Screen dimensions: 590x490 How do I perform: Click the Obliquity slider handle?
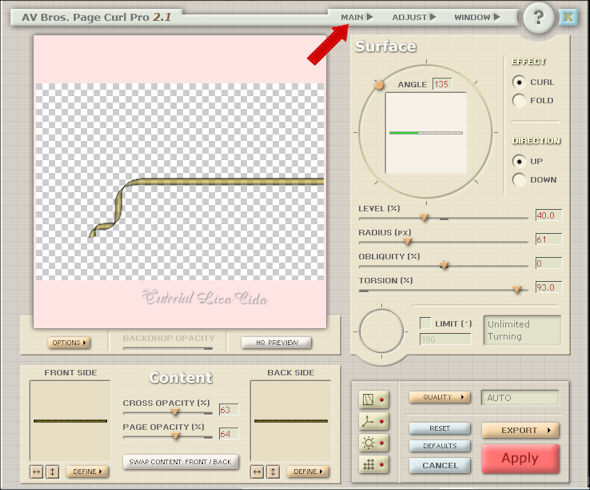pyautogui.click(x=444, y=266)
